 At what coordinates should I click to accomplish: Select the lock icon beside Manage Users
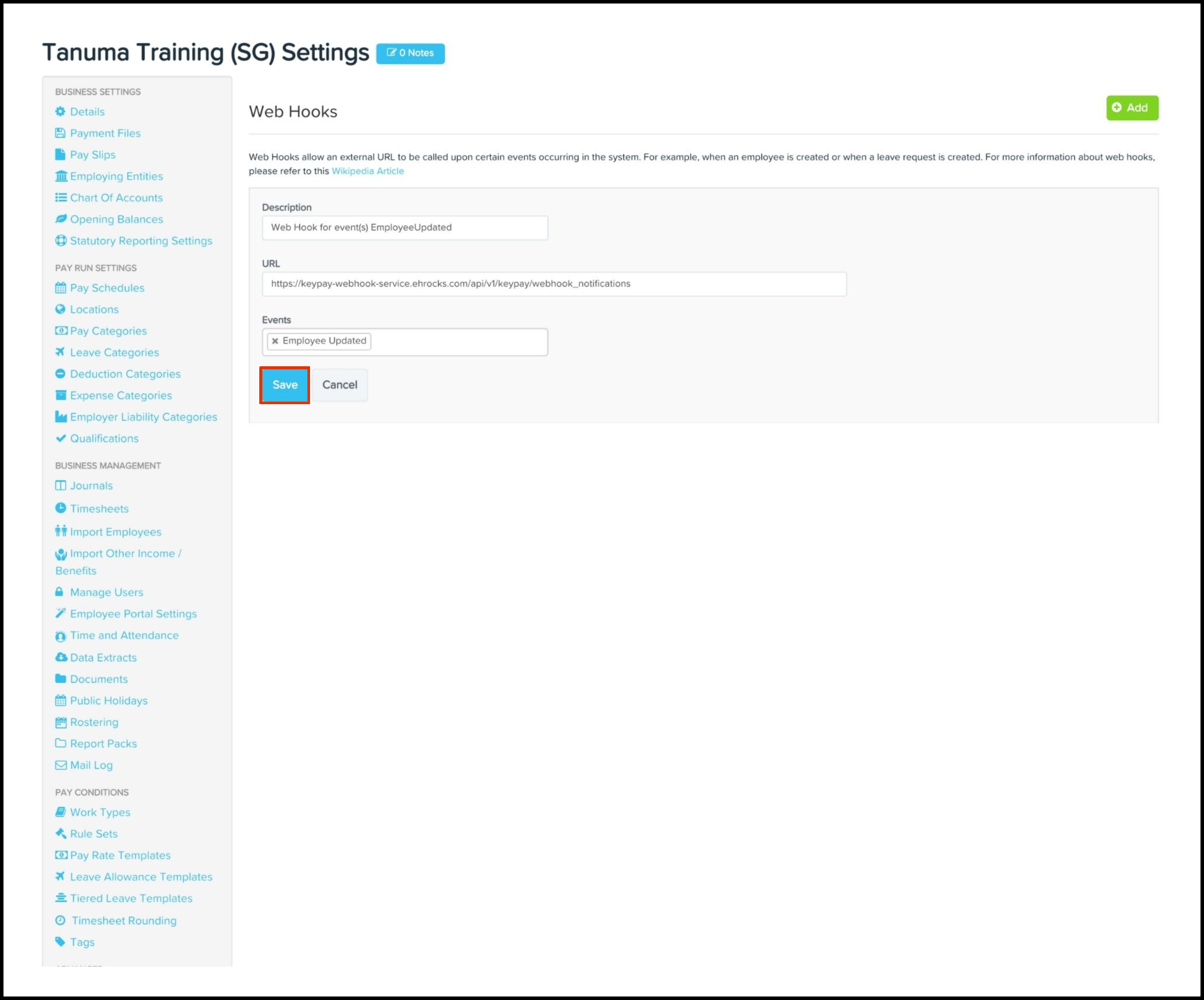pyautogui.click(x=61, y=592)
